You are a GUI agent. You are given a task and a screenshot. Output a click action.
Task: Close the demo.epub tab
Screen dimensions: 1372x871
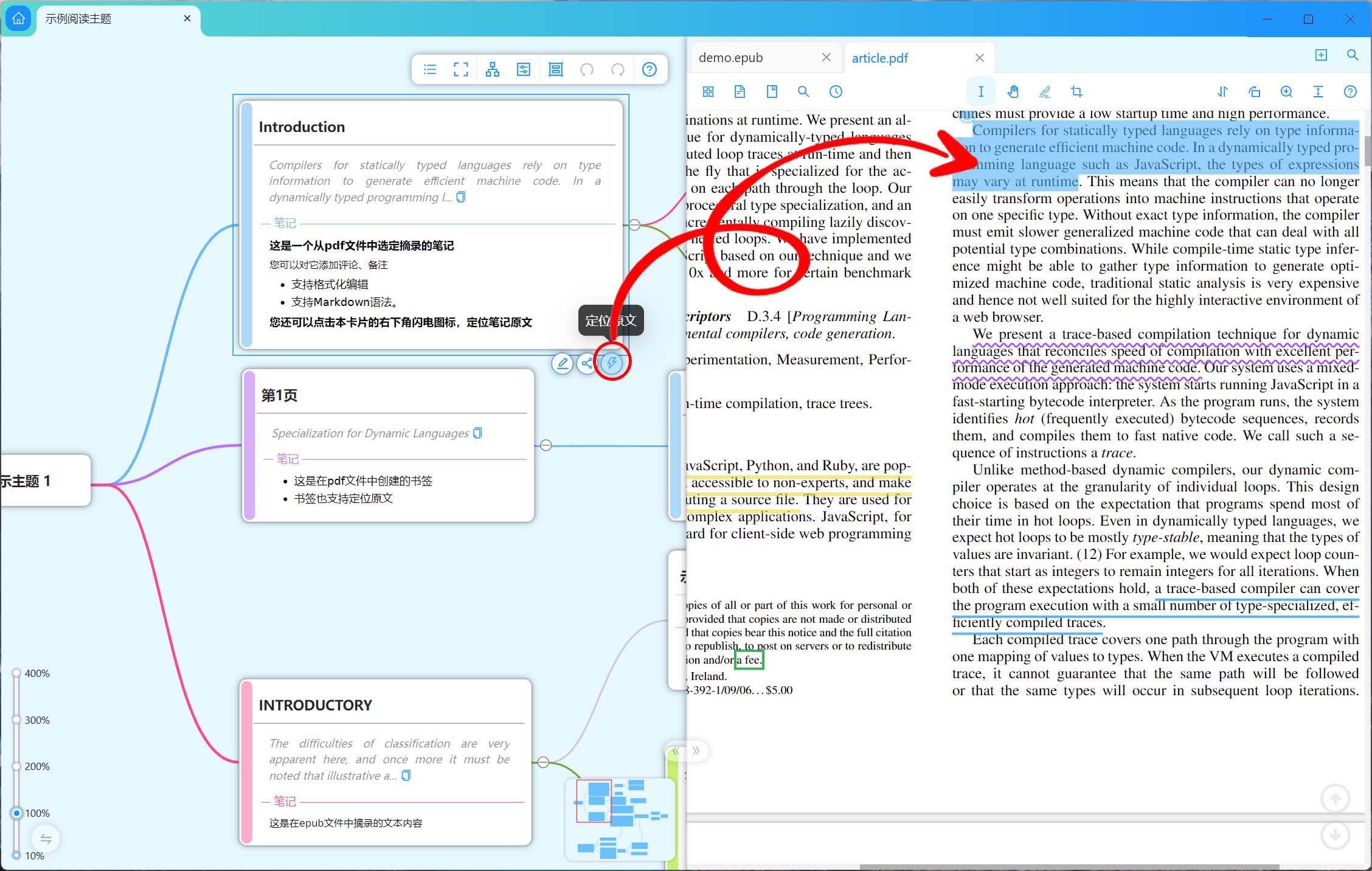[x=826, y=57]
